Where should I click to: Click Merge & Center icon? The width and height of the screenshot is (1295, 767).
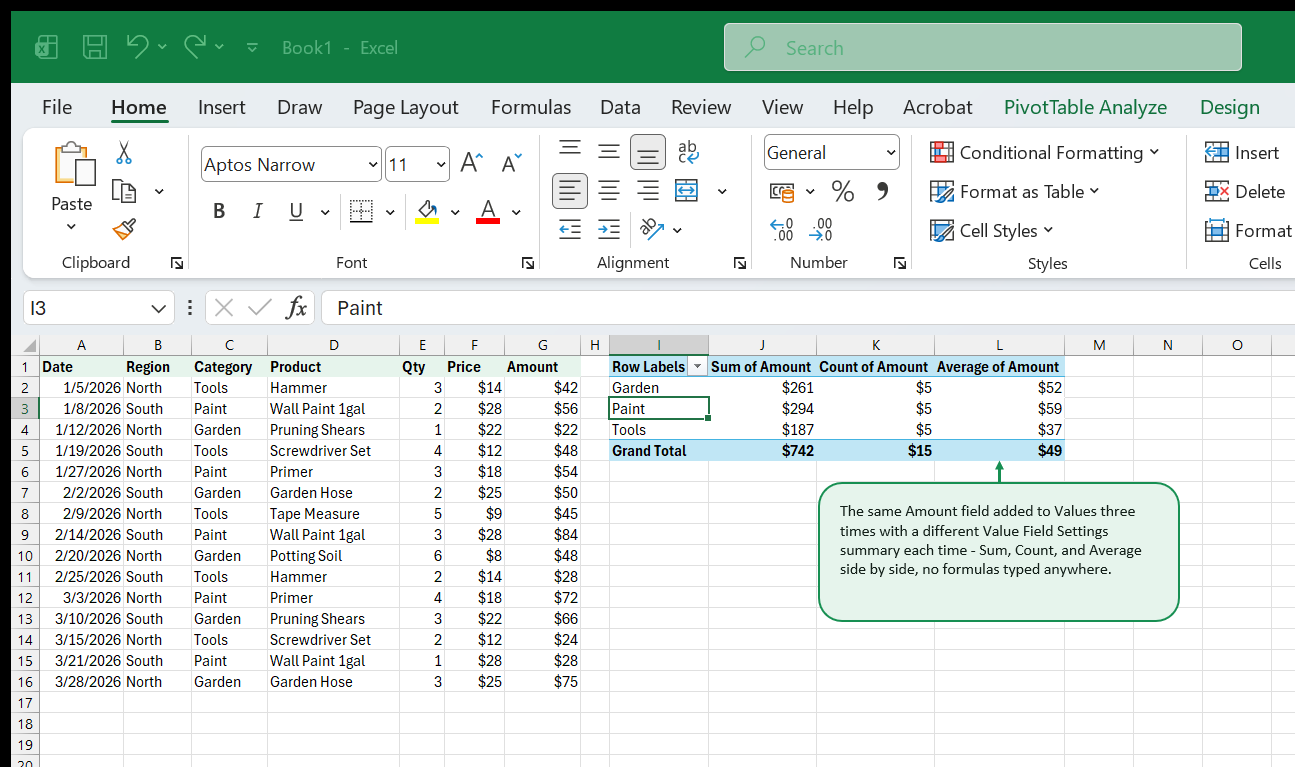tap(687, 190)
